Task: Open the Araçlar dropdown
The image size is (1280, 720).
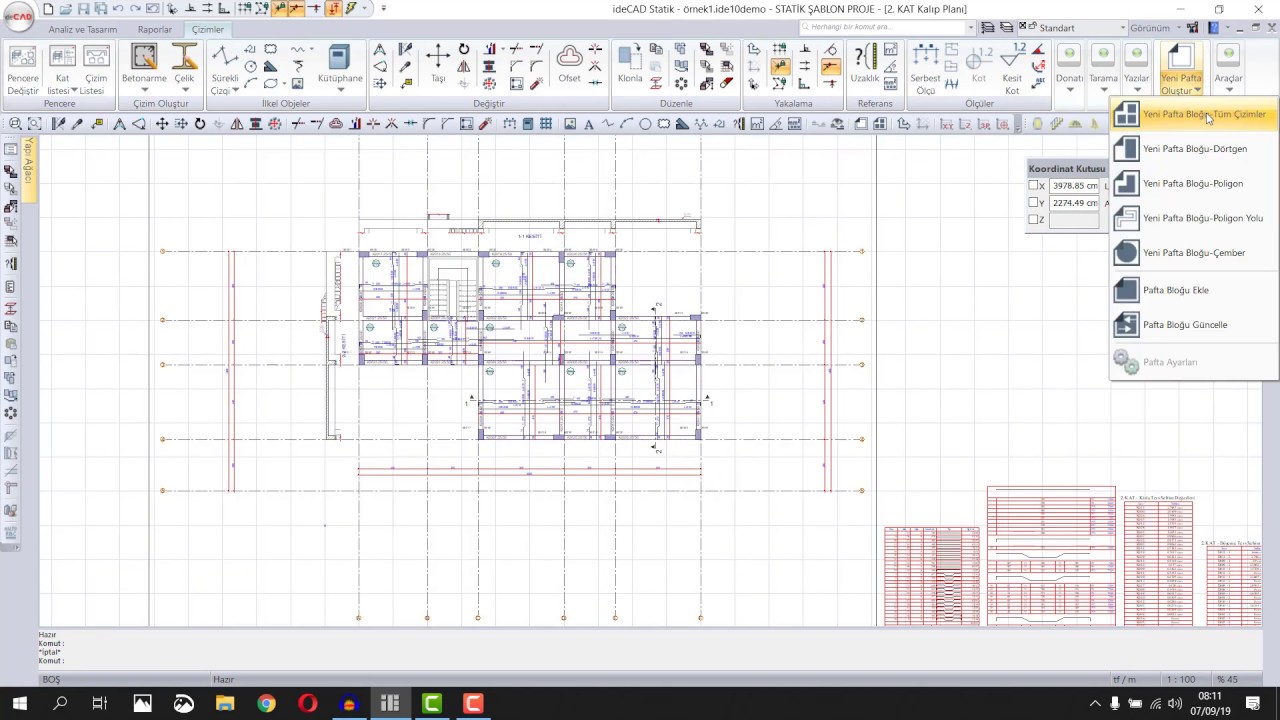Action: 1228,90
